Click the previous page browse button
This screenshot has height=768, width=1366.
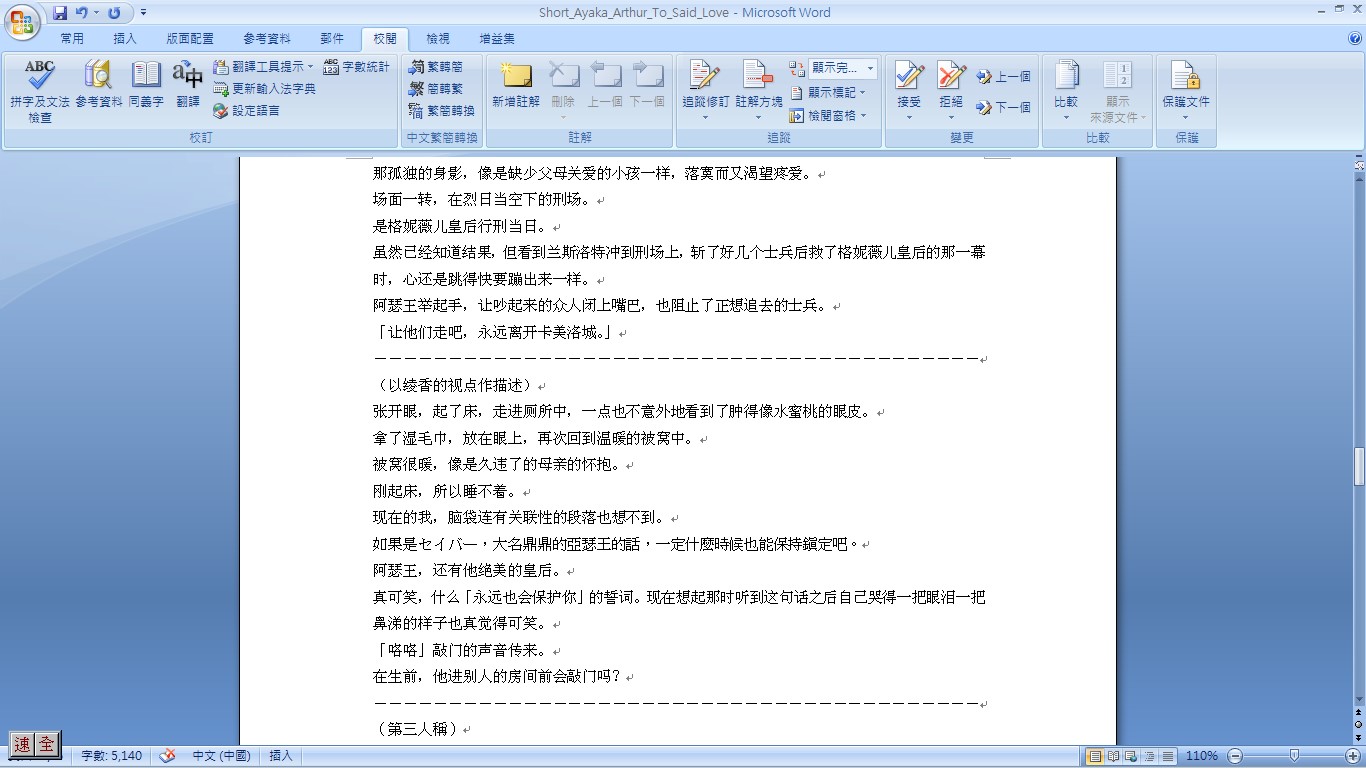pyautogui.click(x=1358, y=712)
